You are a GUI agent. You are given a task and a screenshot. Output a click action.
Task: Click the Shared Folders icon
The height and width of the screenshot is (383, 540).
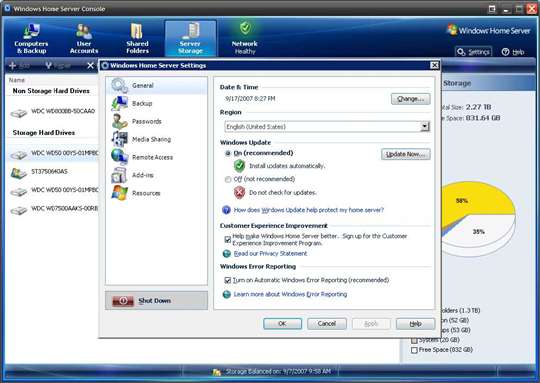coord(137,31)
